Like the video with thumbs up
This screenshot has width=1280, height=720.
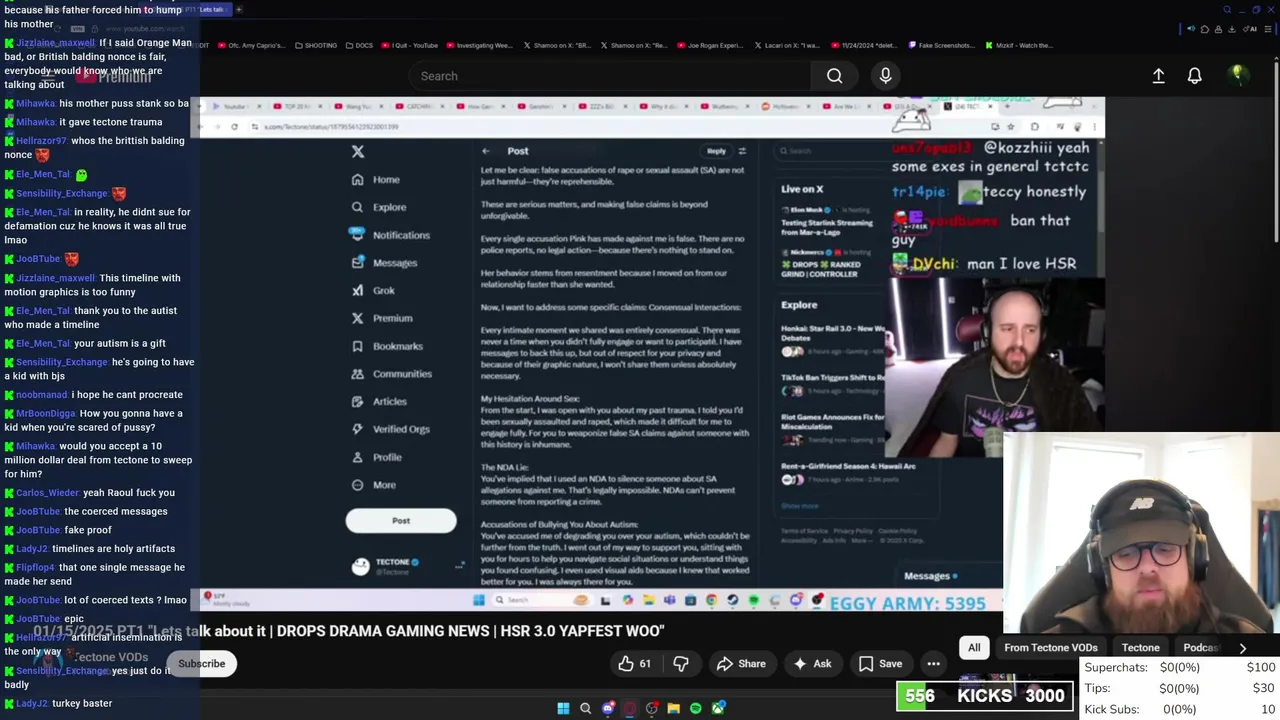(x=634, y=664)
